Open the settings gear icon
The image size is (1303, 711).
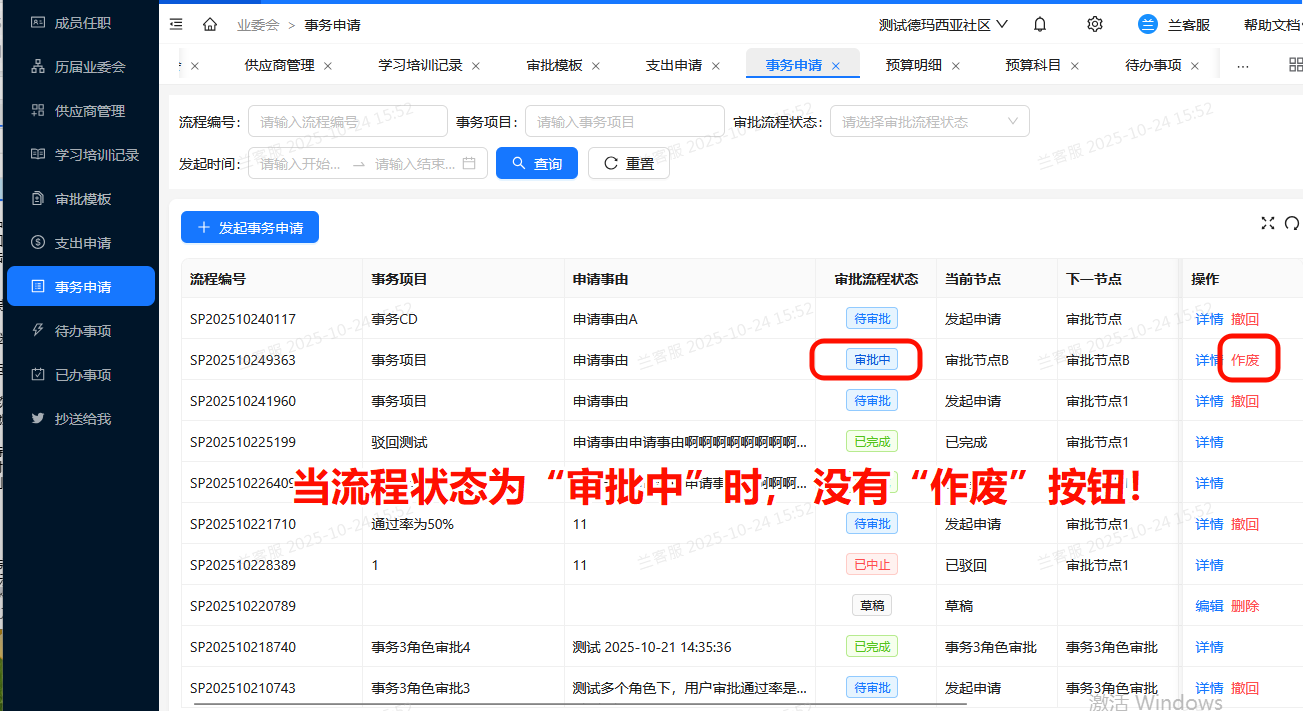(x=1095, y=24)
